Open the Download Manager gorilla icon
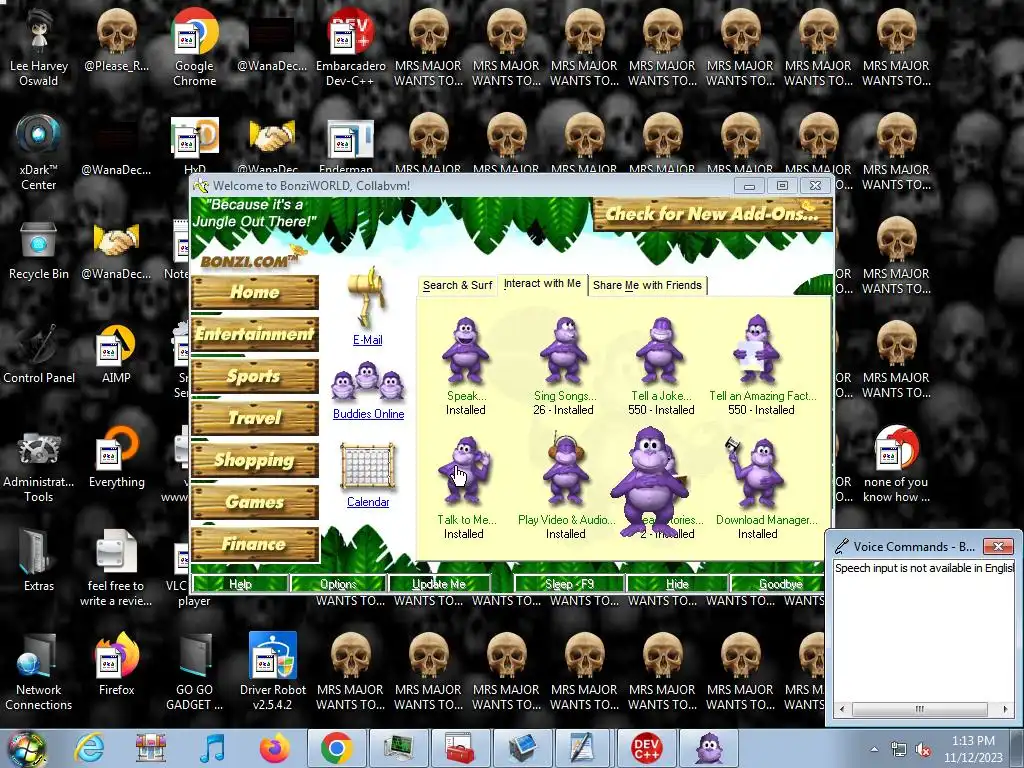 click(x=754, y=473)
